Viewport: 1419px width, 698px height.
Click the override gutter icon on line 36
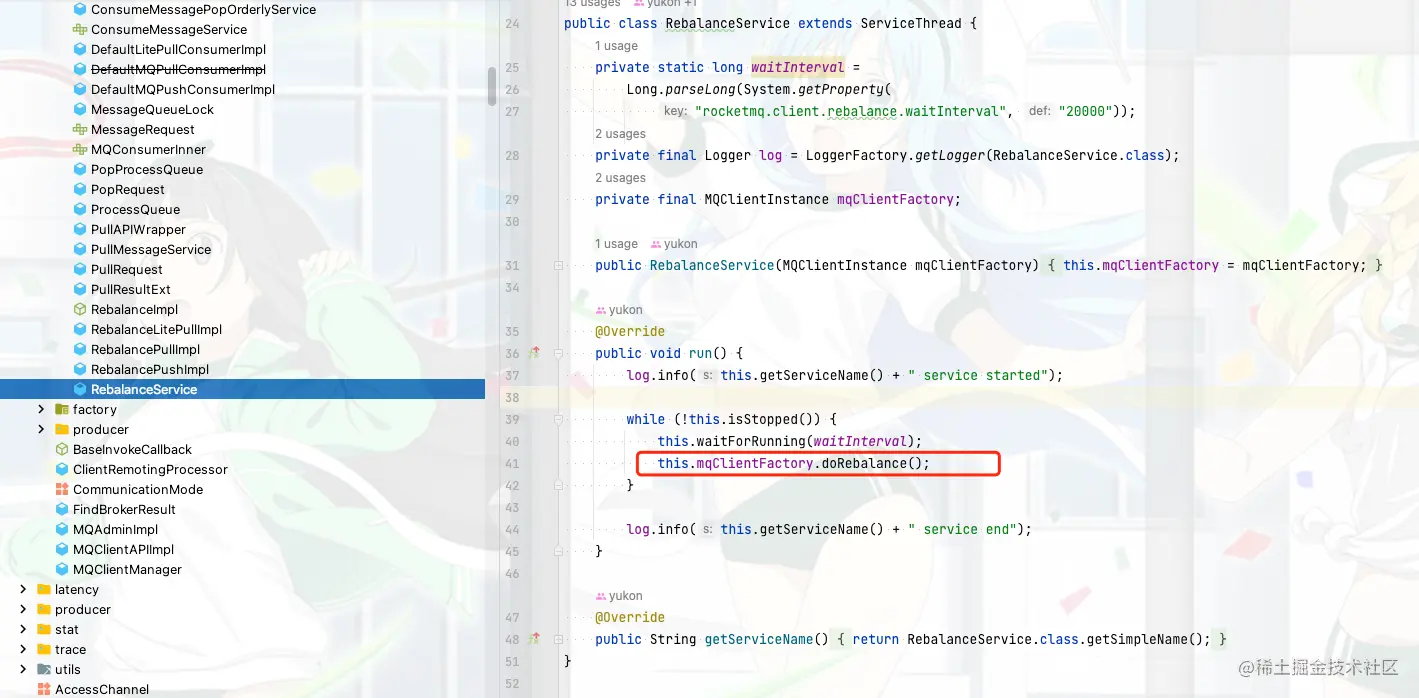534,353
